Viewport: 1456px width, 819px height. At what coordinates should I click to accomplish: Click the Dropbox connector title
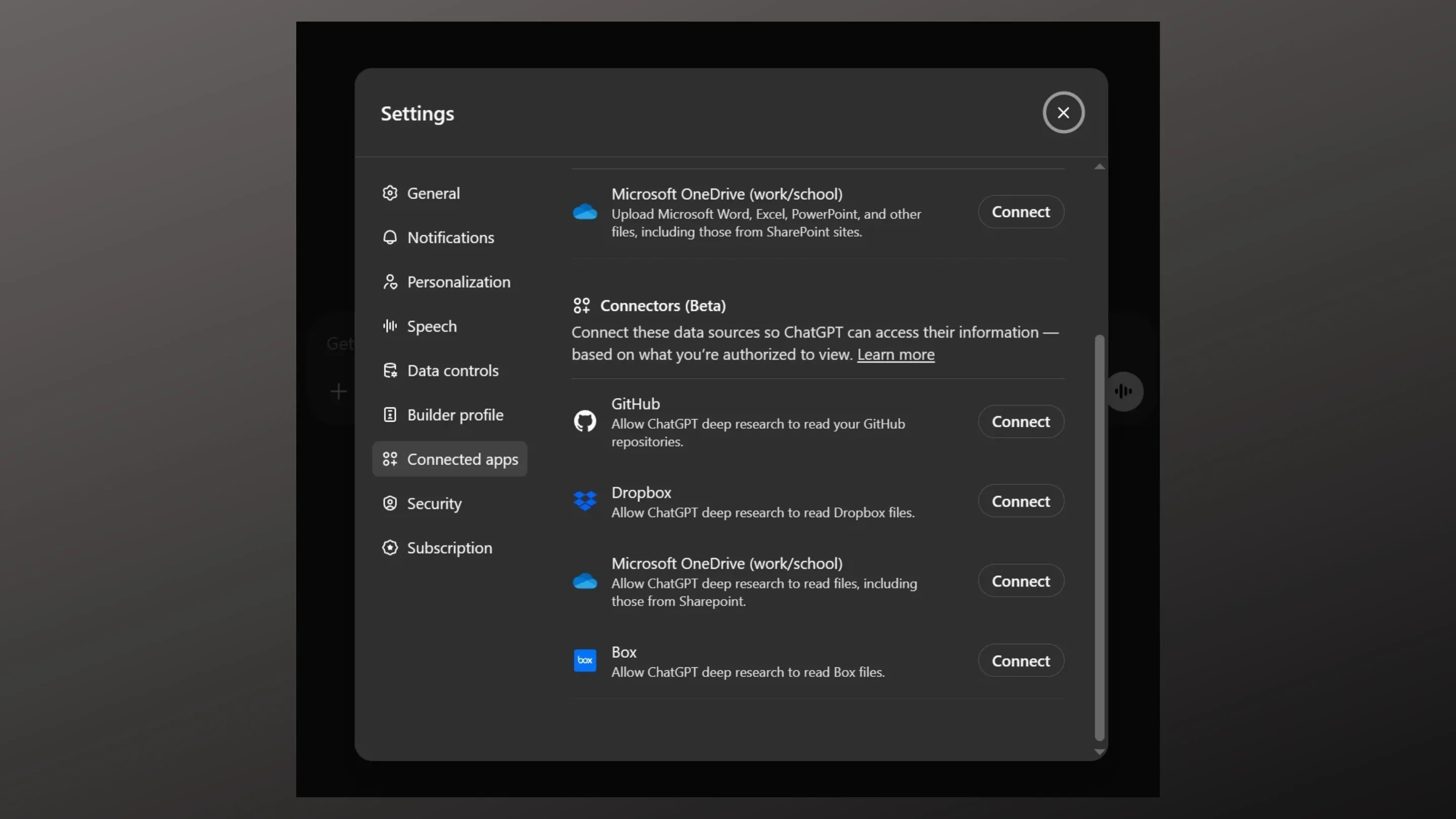[x=642, y=493]
